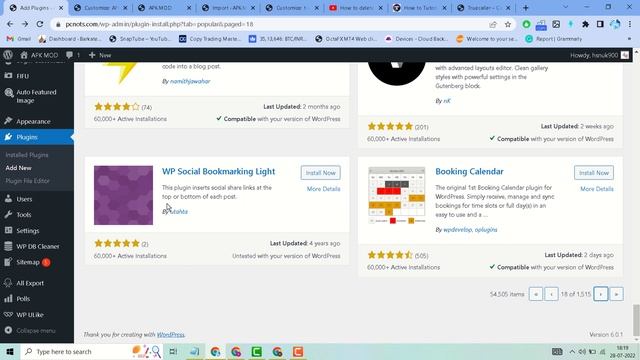Open Task View on the taskbar

point(173,351)
